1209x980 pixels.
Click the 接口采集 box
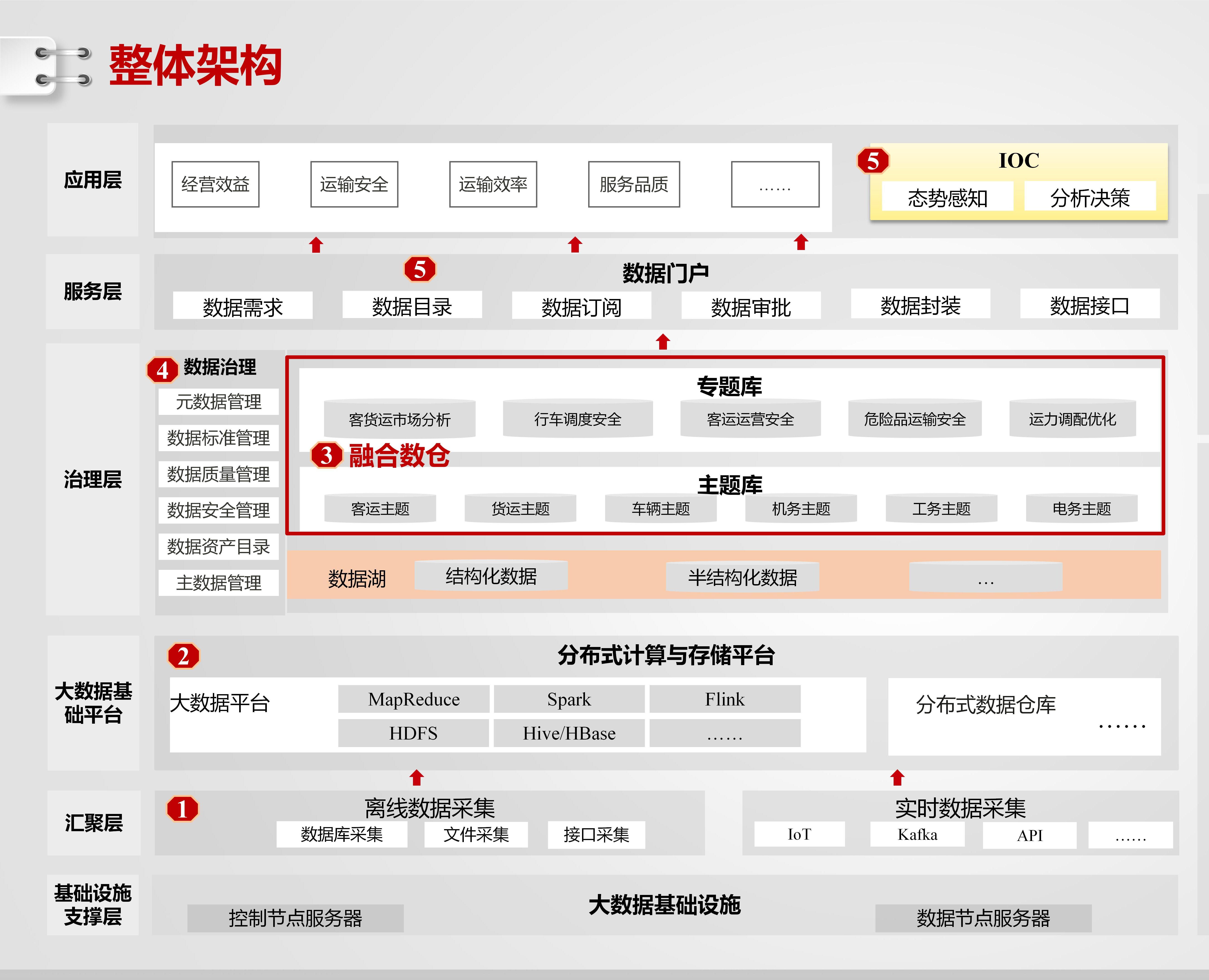pyautogui.click(x=596, y=835)
